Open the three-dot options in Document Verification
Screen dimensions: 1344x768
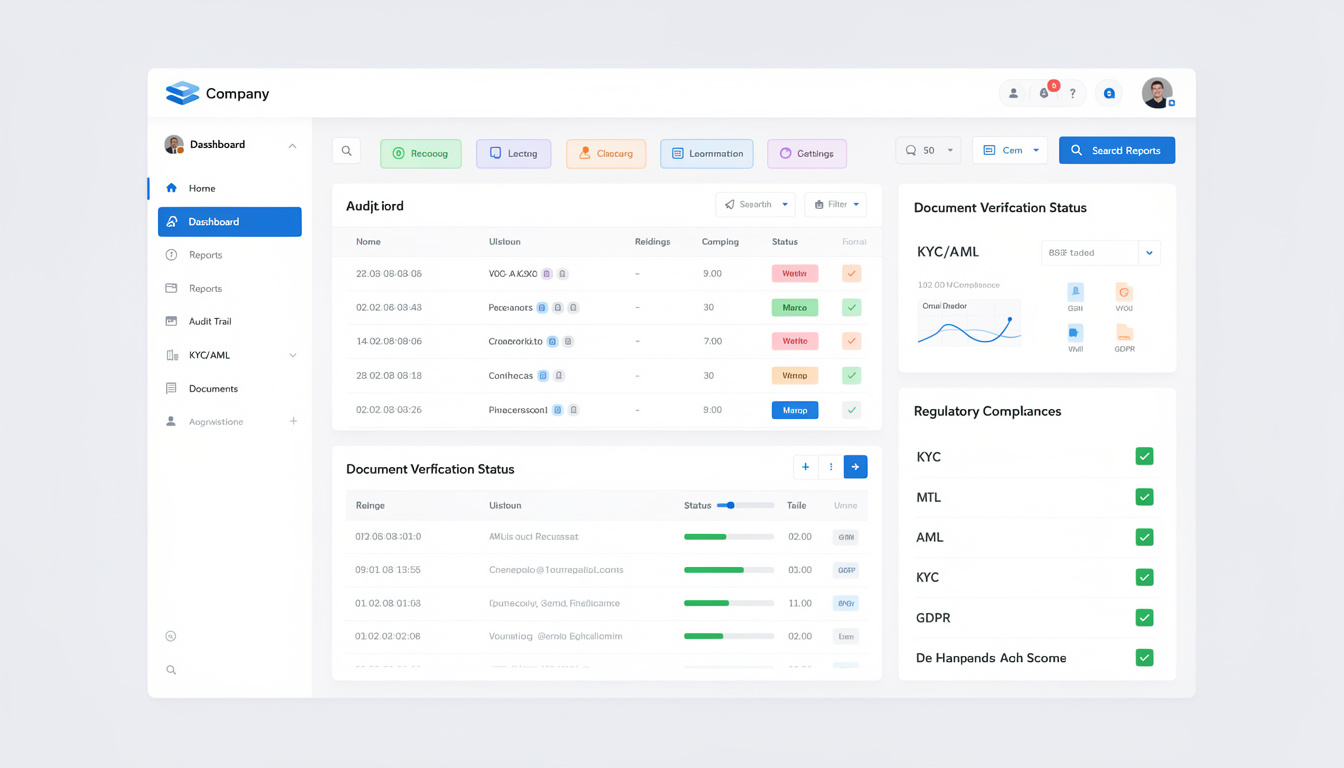[x=830, y=467]
